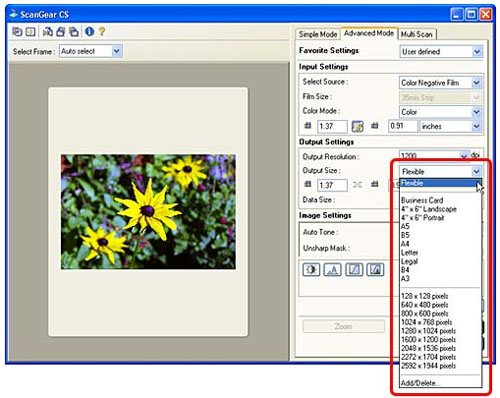Choose Flexible in the output size list

441,183
